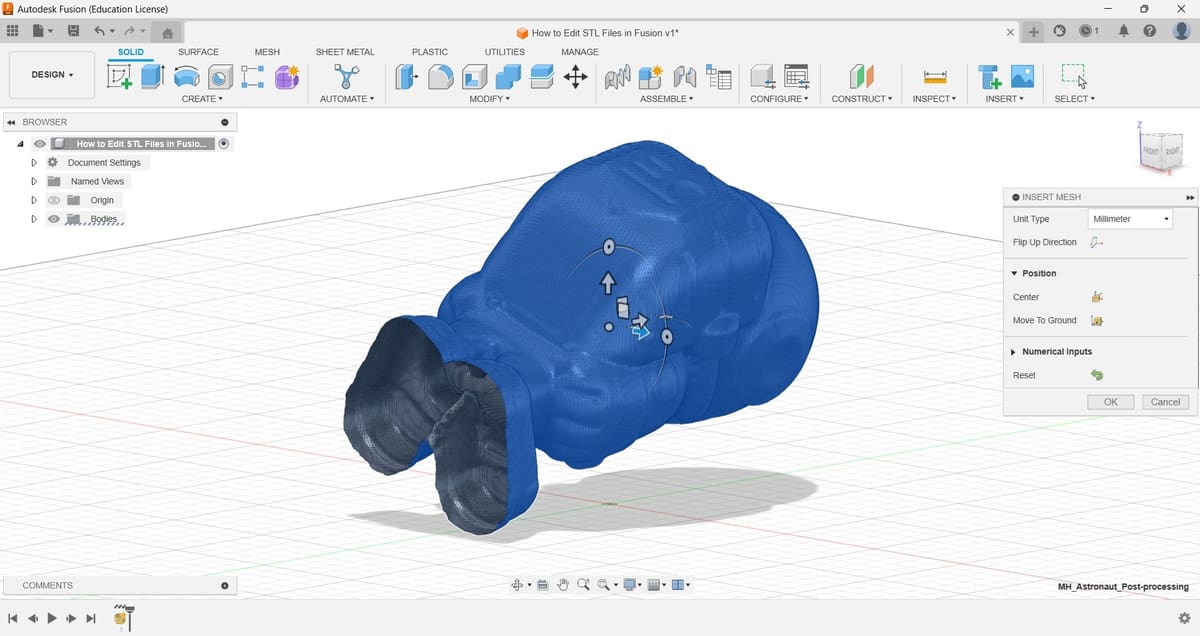Screen dimensions: 1200x636
Task: Expand the Origin node
Action: coord(34,200)
